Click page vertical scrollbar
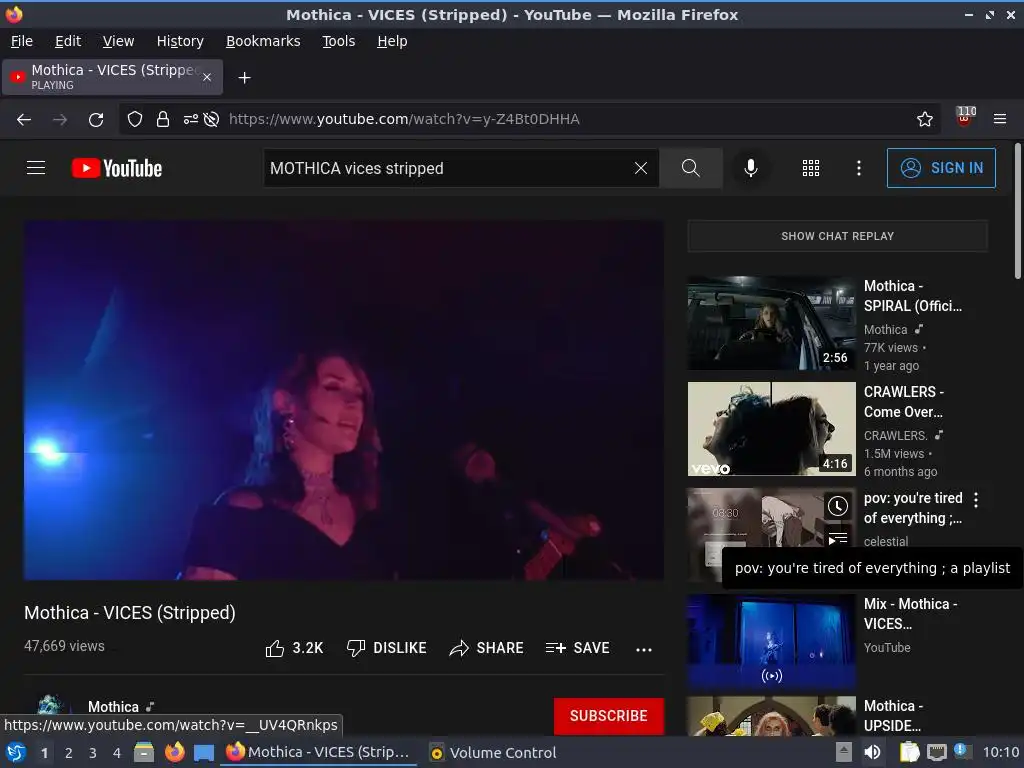The height and width of the screenshot is (768, 1024). pyautogui.click(x=1017, y=211)
